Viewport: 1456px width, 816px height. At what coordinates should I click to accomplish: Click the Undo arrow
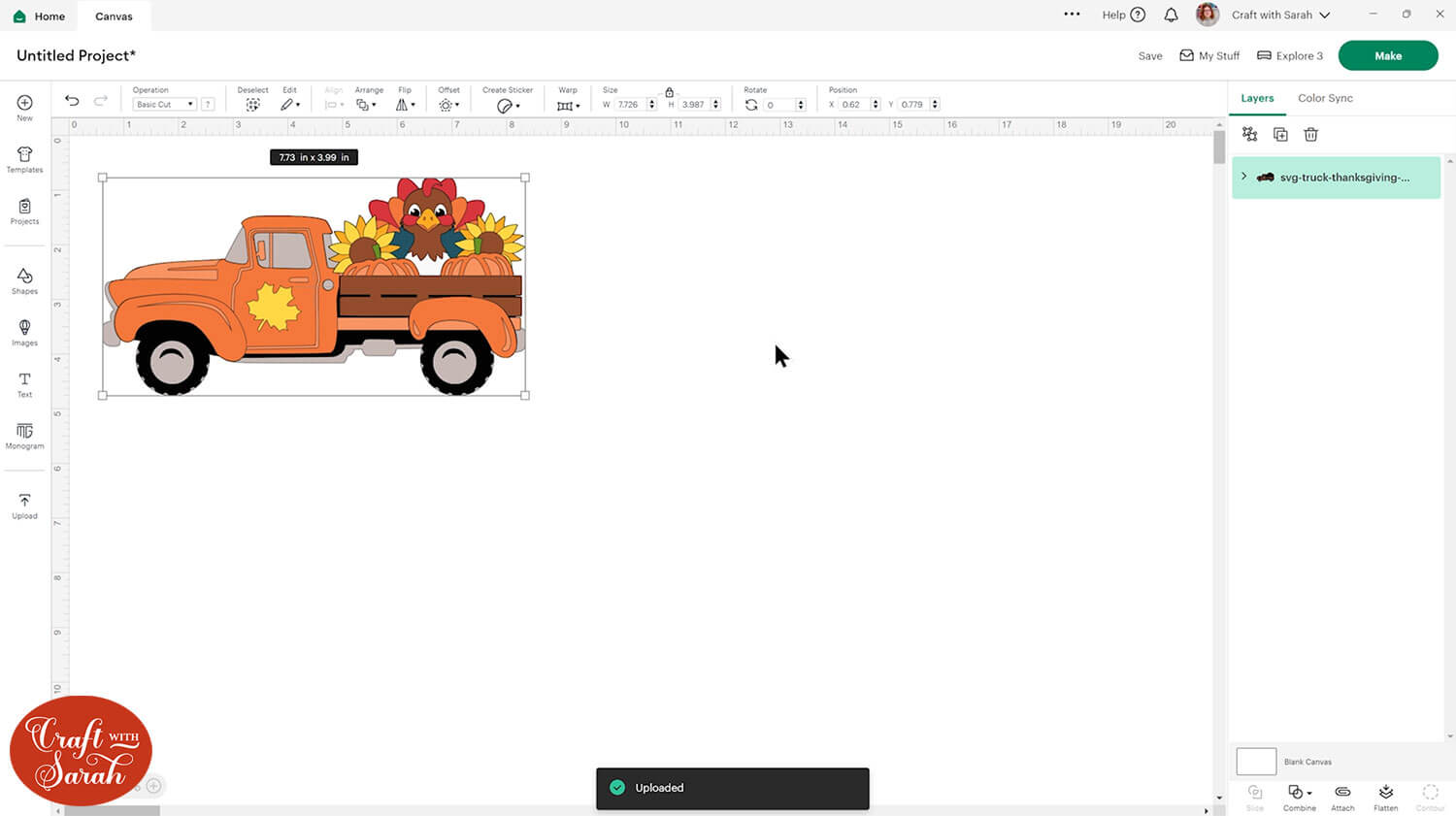tap(72, 101)
